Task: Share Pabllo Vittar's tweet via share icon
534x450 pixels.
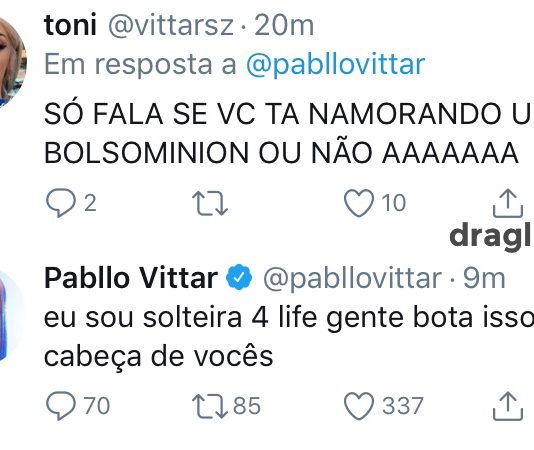Action: pos(508,406)
